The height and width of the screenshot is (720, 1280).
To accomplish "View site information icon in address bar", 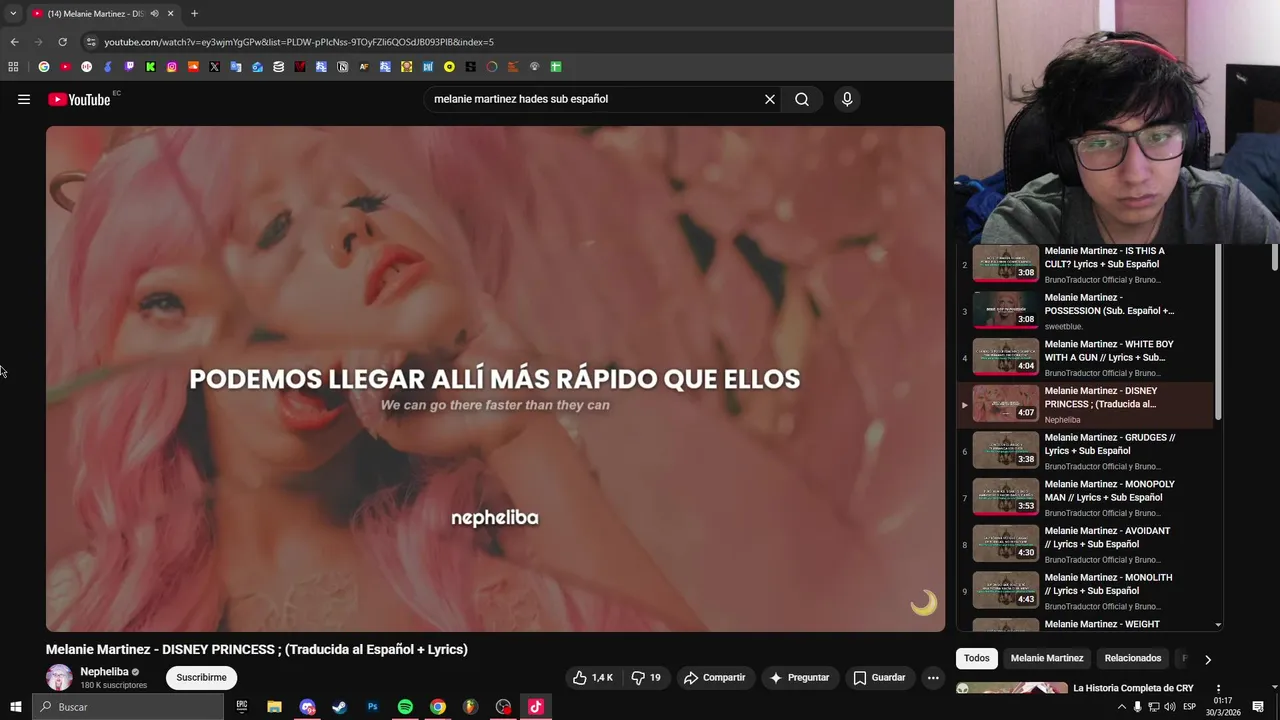I will click(91, 42).
